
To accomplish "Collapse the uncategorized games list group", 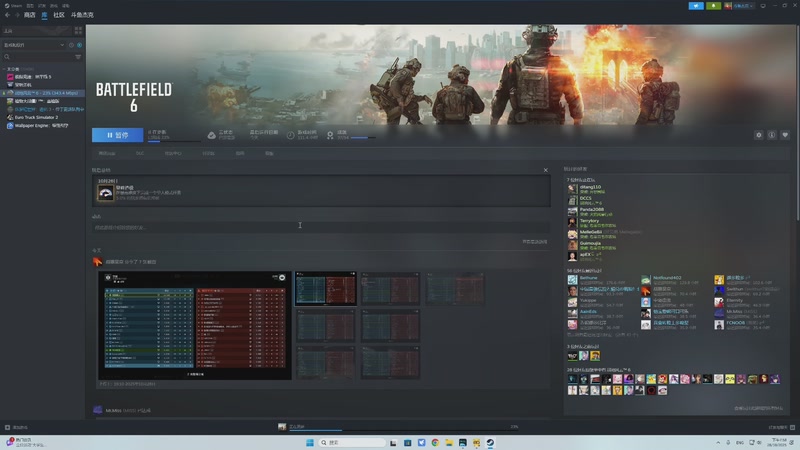I will 4,69.
